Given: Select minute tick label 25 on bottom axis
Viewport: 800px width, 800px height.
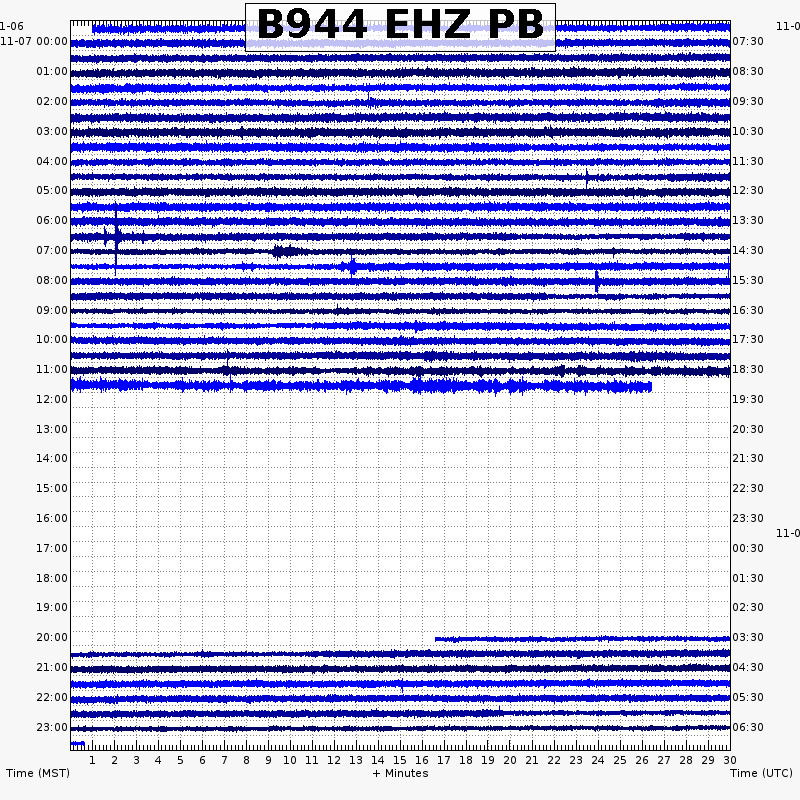Looking at the screenshot, I should (620, 760).
